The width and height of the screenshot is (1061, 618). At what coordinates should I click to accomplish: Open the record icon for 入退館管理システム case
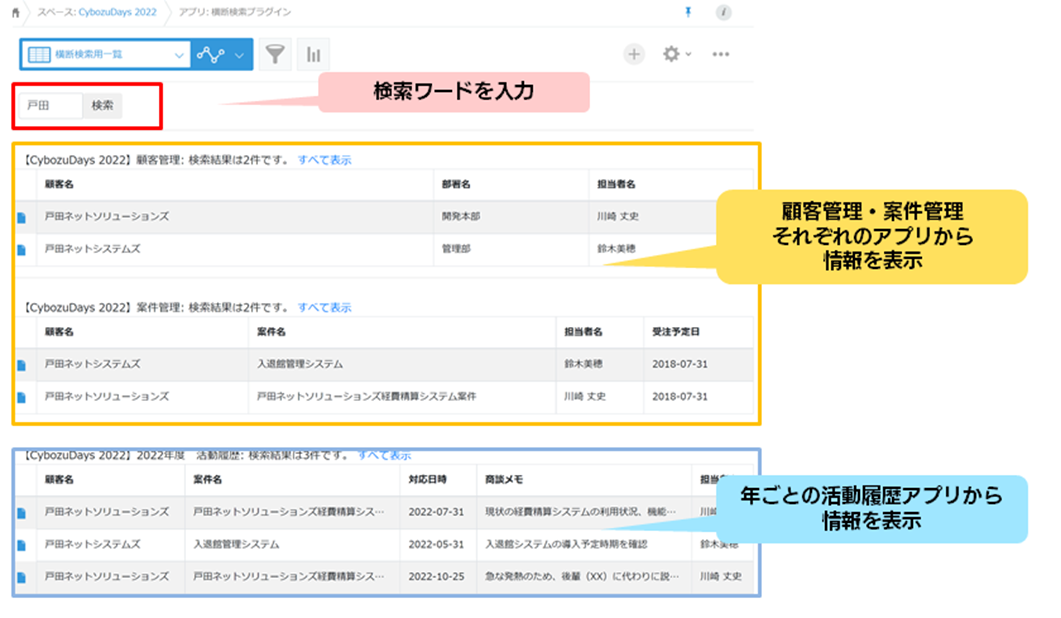(x=20, y=363)
